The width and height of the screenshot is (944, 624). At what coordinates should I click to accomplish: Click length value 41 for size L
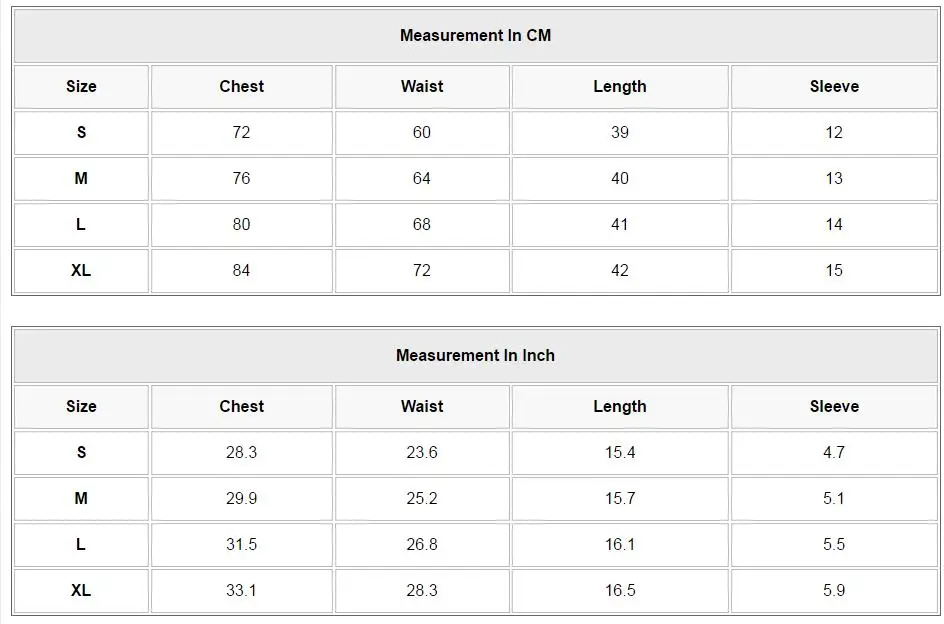click(x=619, y=225)
